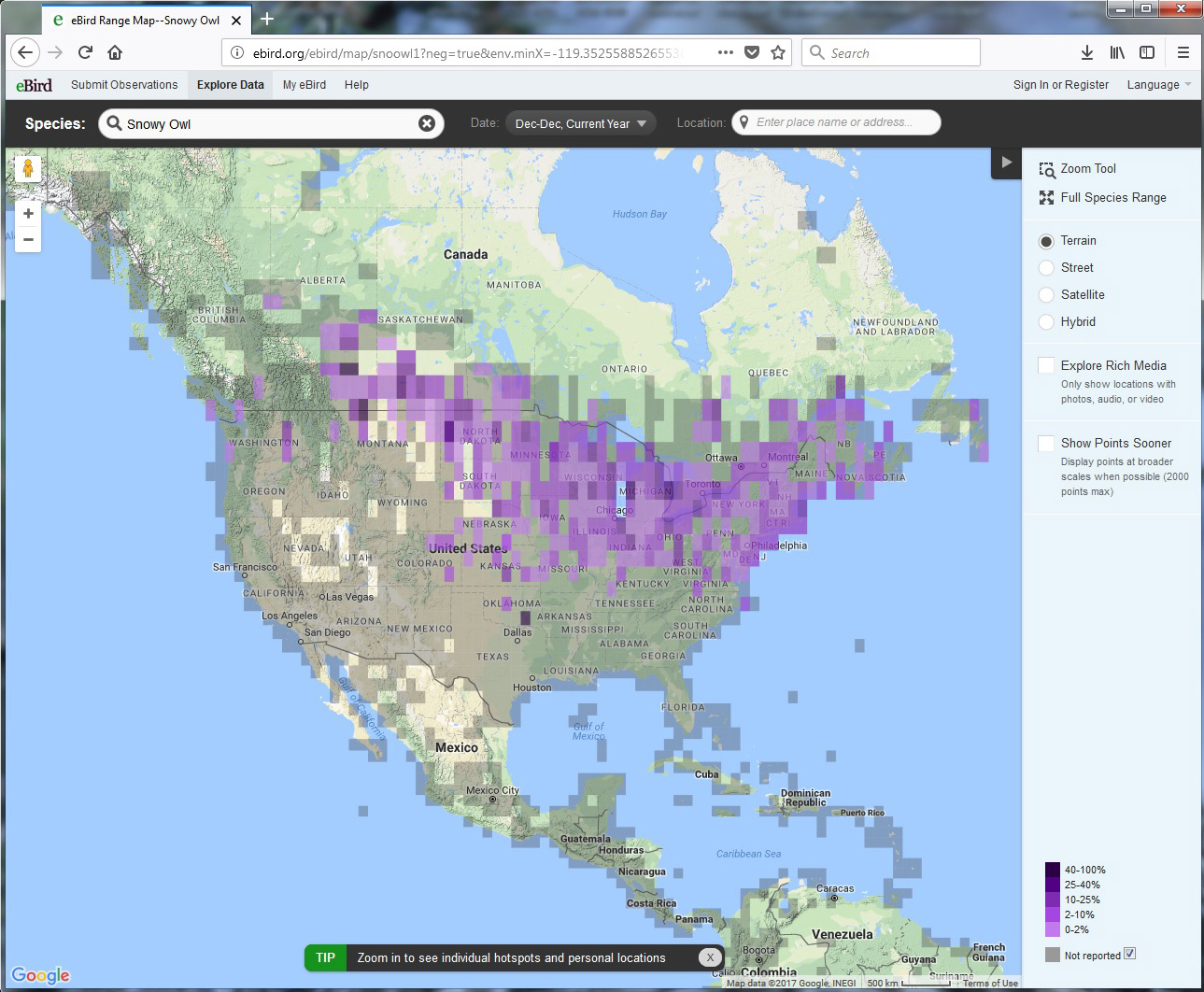Viewport: 1204px width, 992px height.
Task: Select Satellite map type
Action: click(1046, 295)
